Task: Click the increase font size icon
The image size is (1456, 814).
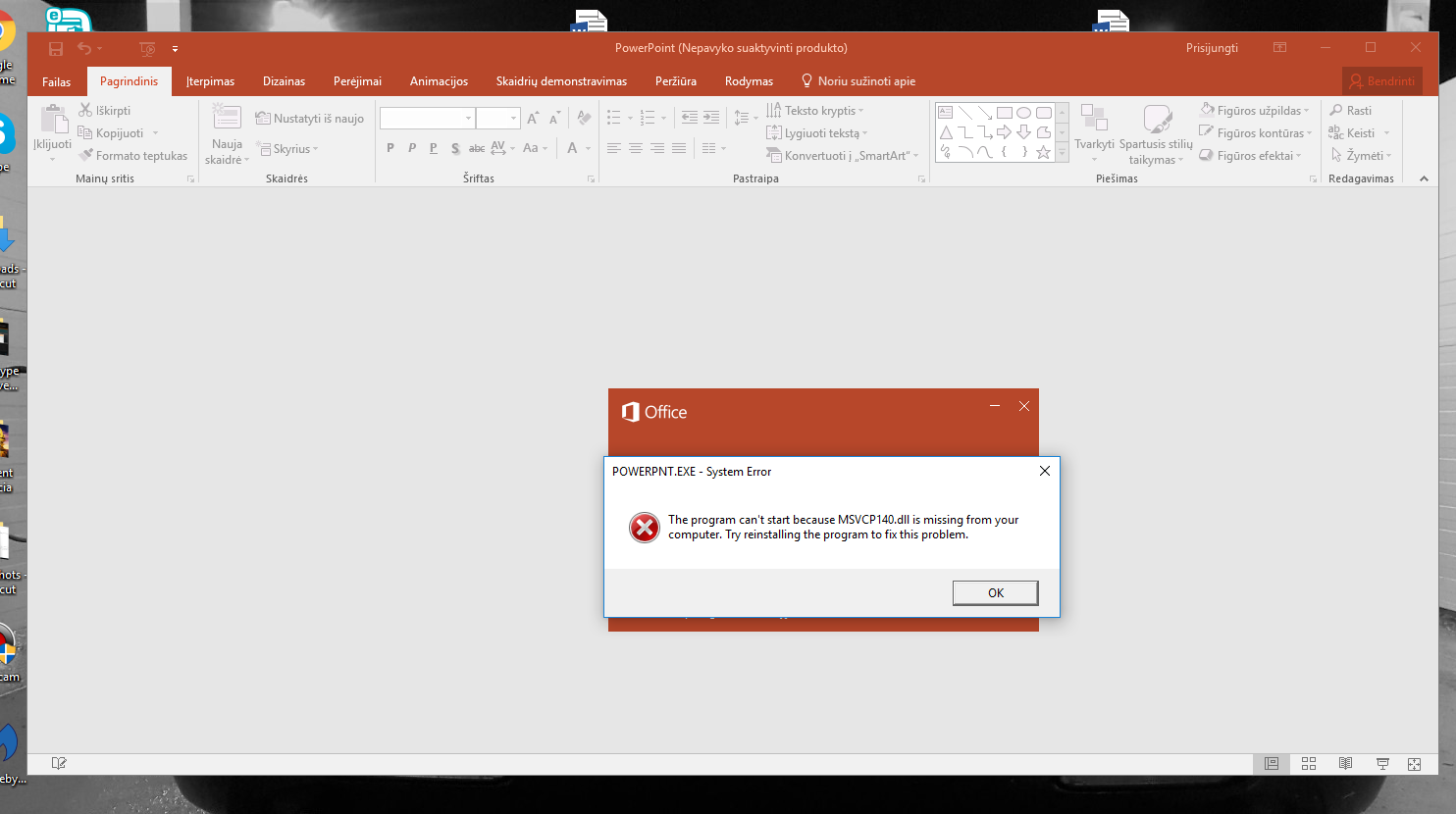Action: click(x=533, y=118)
